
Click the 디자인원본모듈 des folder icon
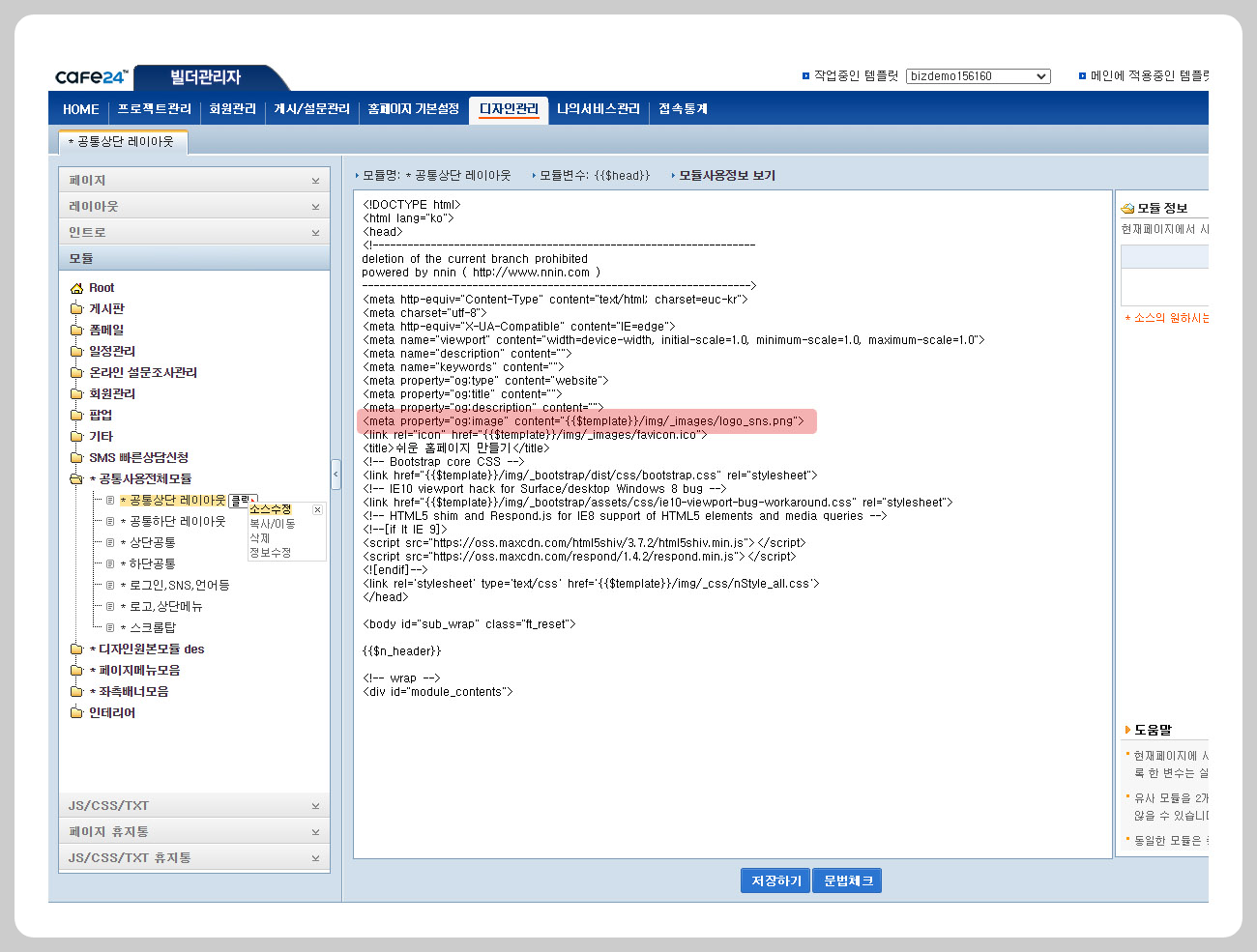[76, 649]
